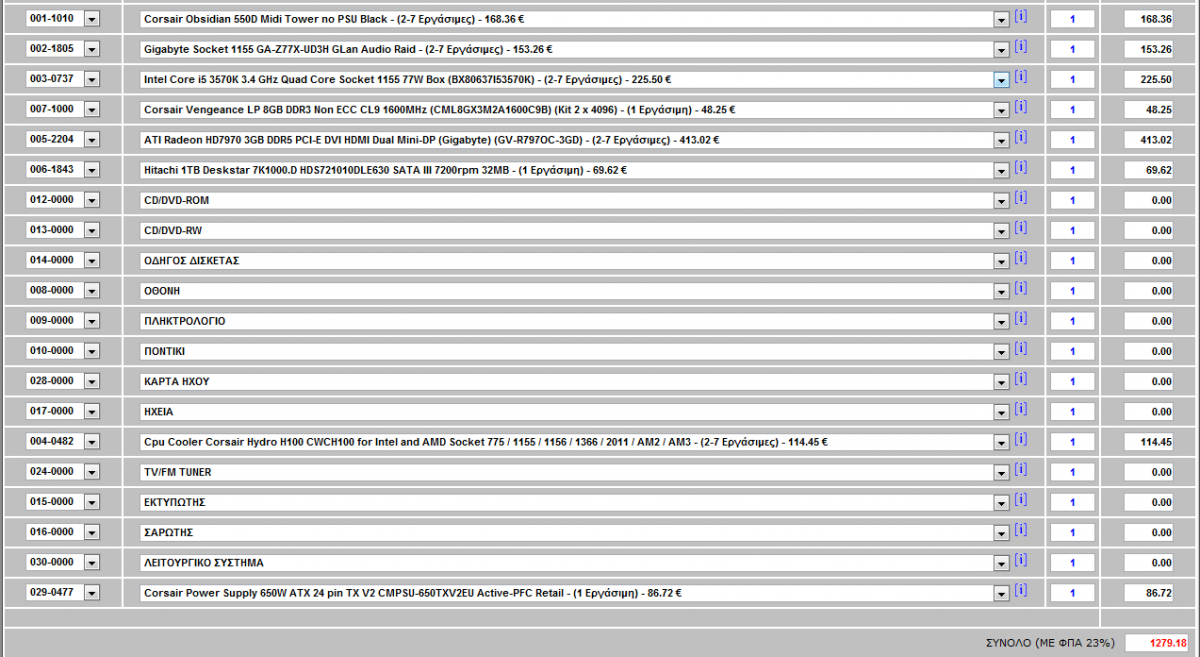Viewport: 1200px width, 657px height.
Task: Open info [i] for Intel Core i5 3570K row
Action: (1020, 76)
